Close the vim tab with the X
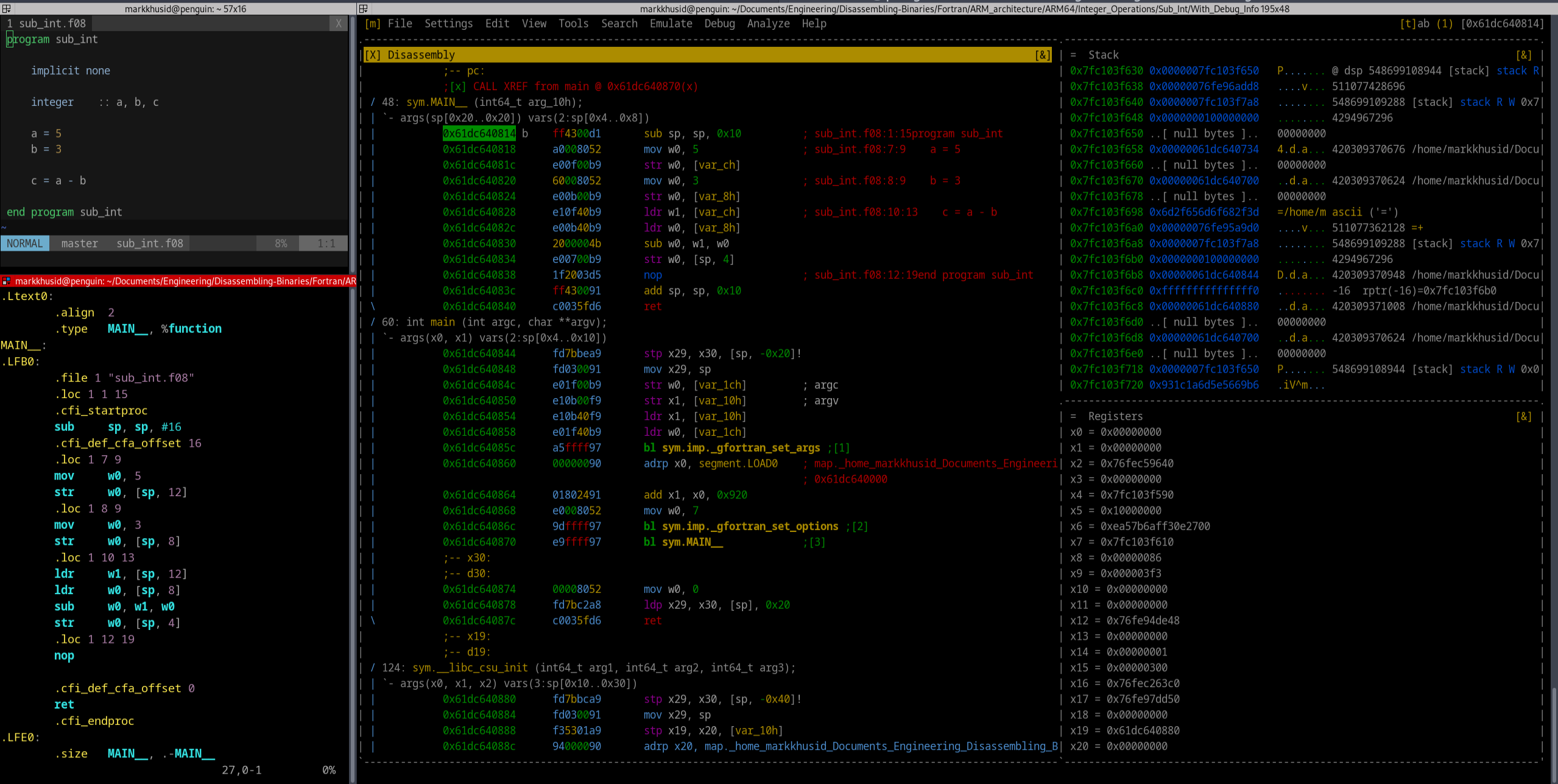This screenshot has width=1558, height=784. coord(339,24)
